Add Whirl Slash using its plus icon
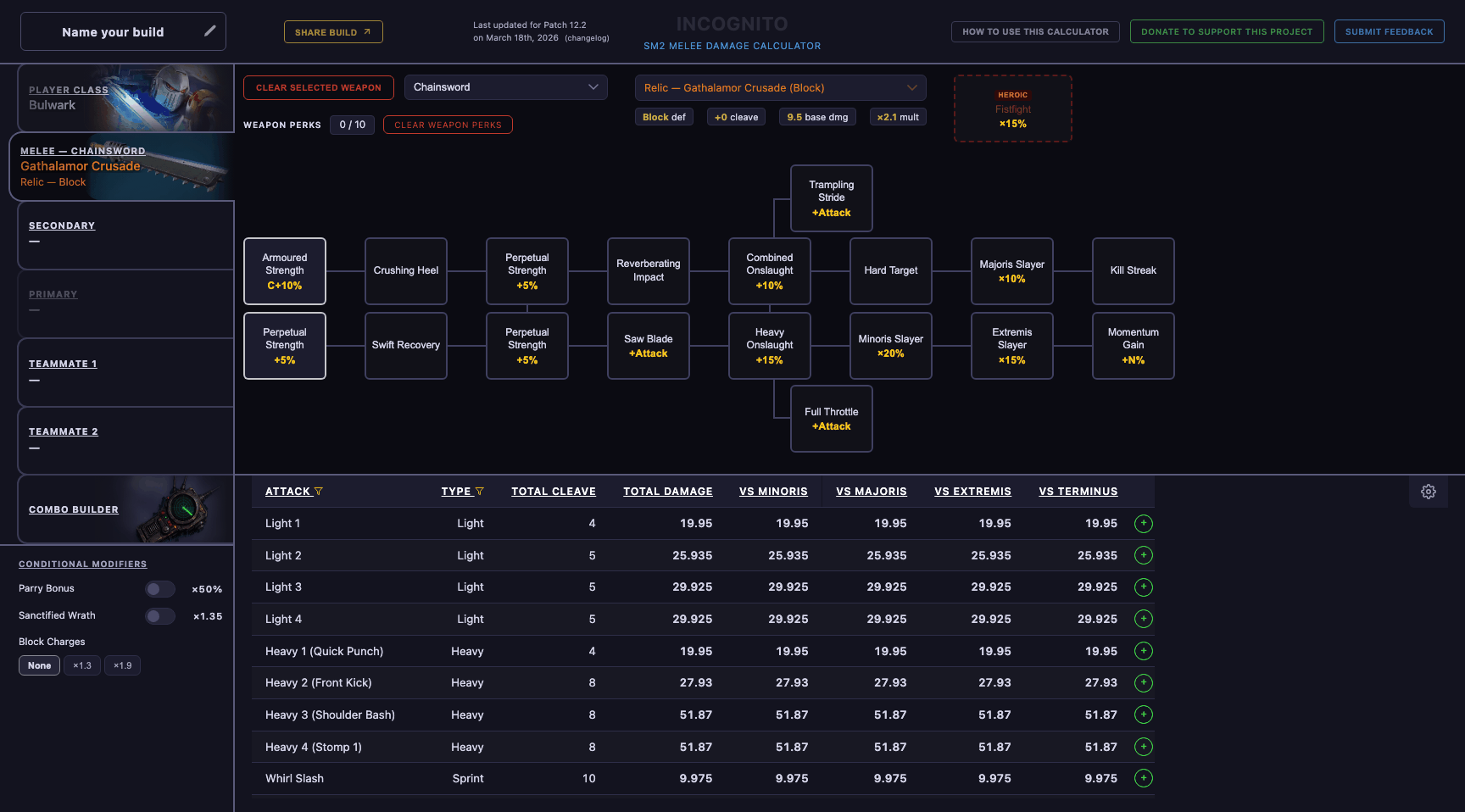This screenshot has height=812, width=1465. click(x=1143, y=778)
